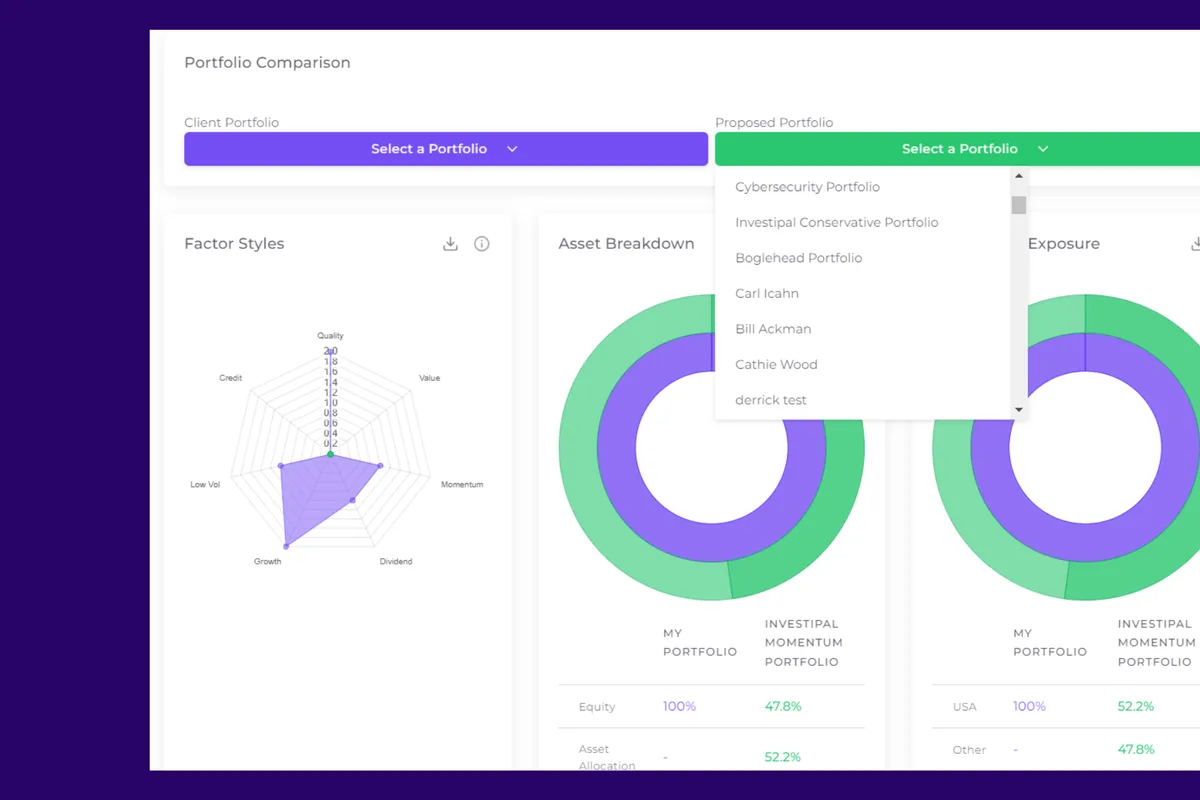Collapse the Proposed Portfolio dropdown chevron
Screen dimensions: 1200x800
coord(1043,148)
